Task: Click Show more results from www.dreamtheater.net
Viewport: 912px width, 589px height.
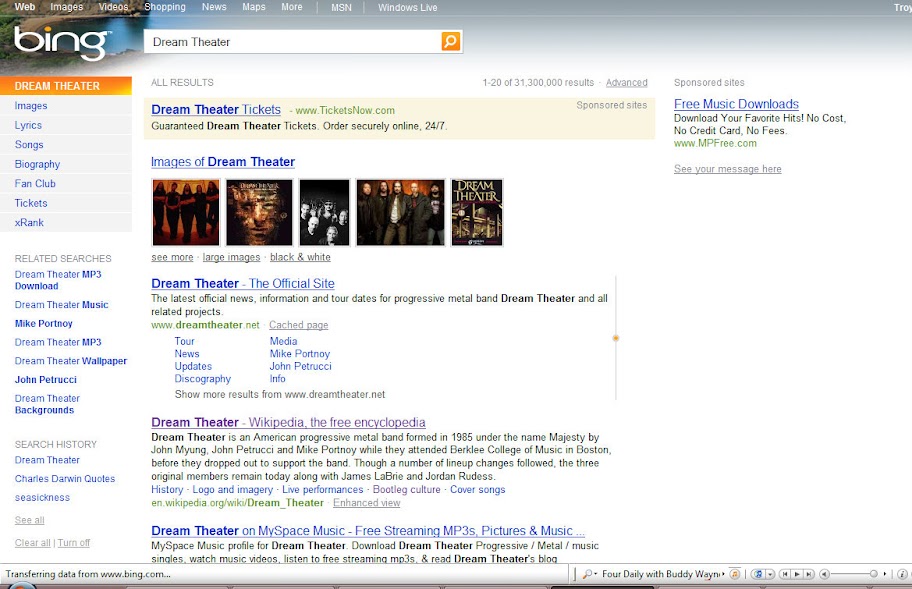Action: 280,394
